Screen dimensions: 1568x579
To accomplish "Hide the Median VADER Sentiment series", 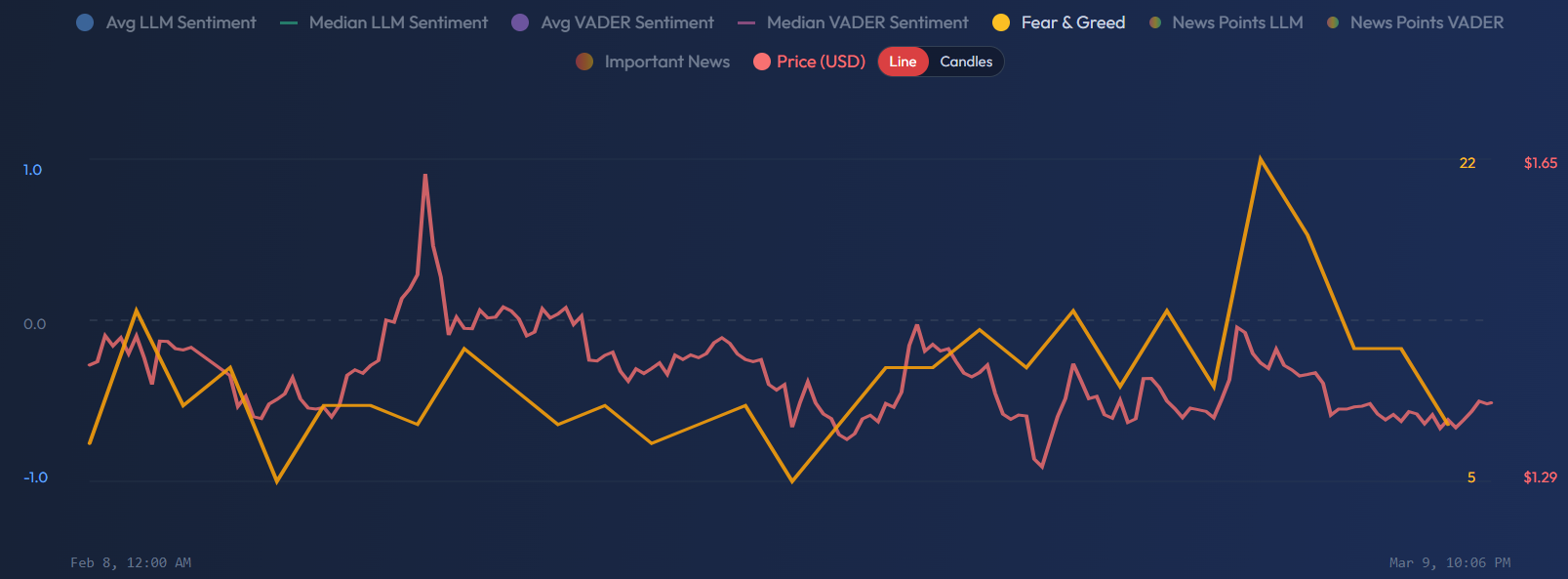I will point(869,21).
